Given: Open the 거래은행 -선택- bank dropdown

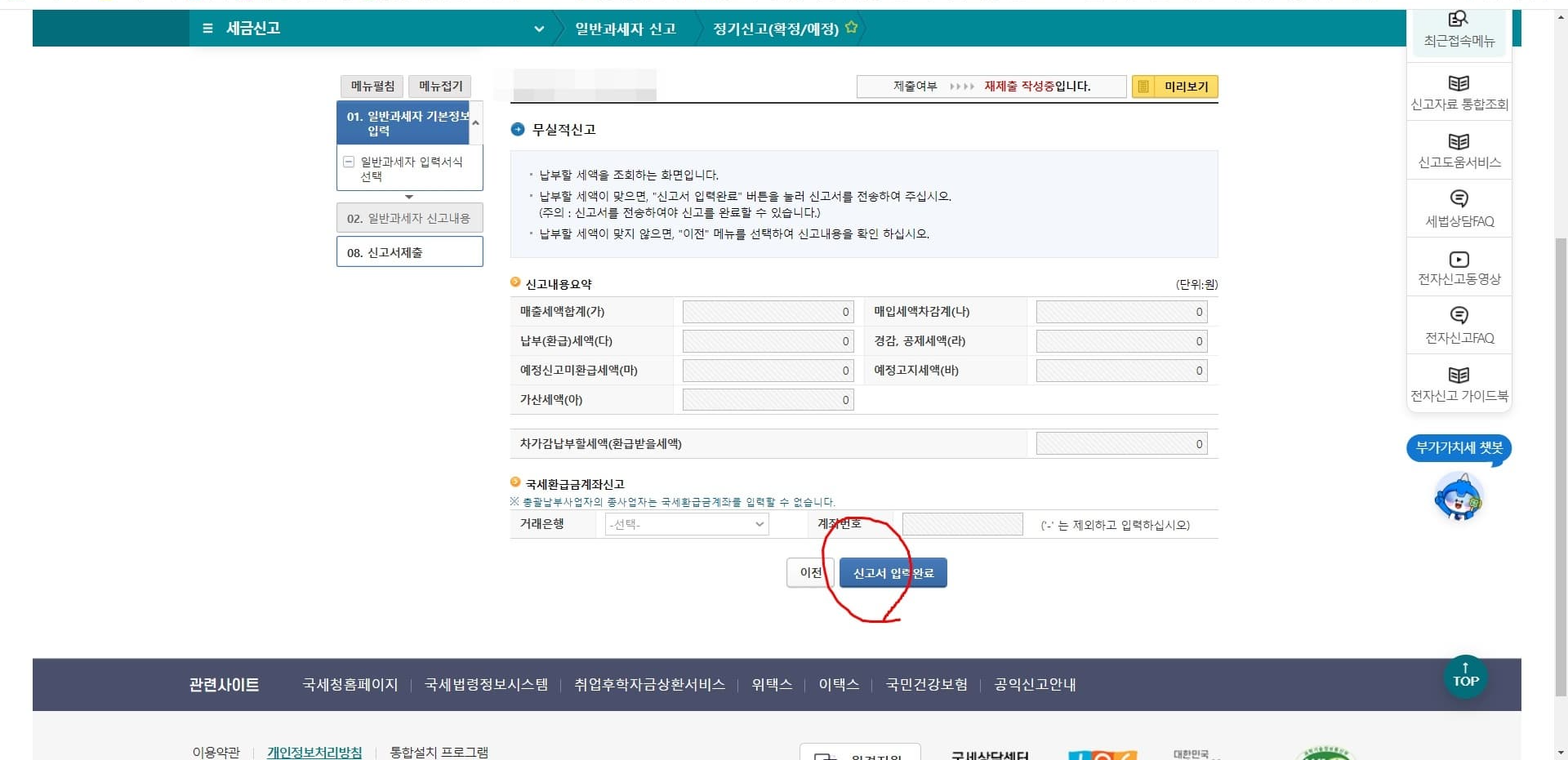Looking at the screenshot, I should pyautogui.click(x=686, y=524).
